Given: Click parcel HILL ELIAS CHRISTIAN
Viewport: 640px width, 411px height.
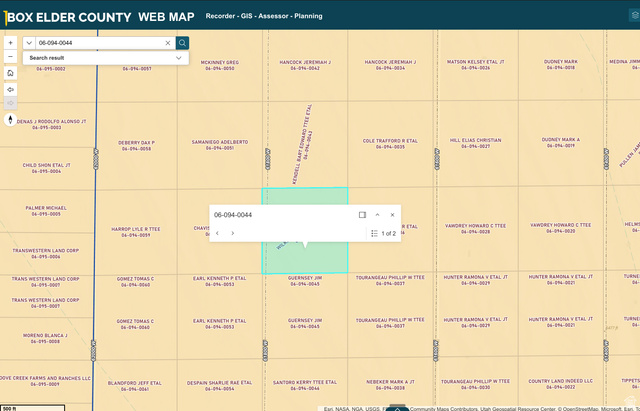Looking at the screenshot, I should 476,143.
